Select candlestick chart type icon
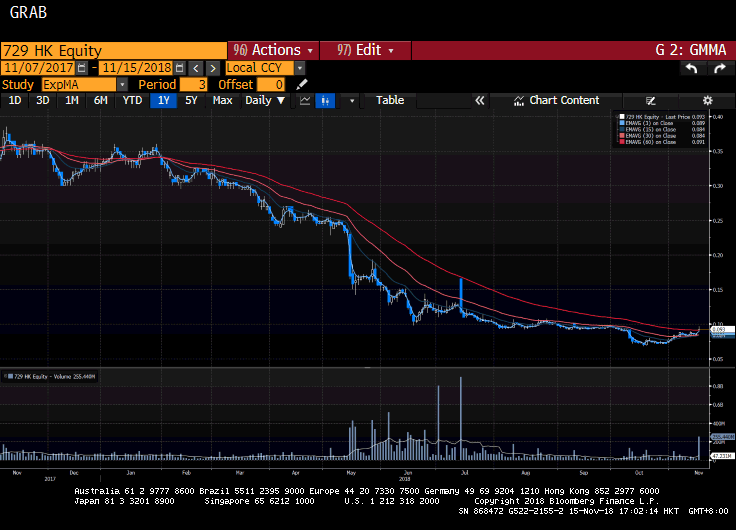 pyautogui.click(x=325, y=100)
